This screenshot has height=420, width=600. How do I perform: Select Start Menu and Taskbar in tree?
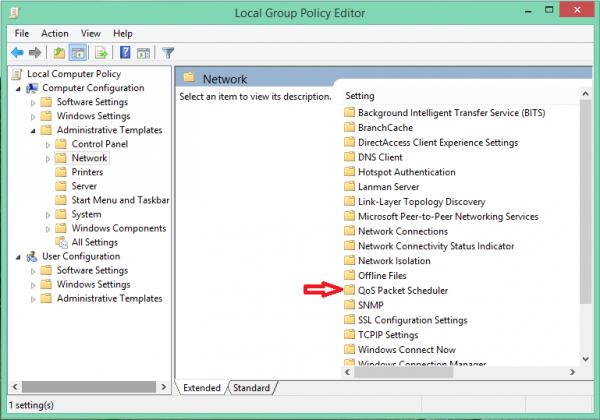point(120,200)
